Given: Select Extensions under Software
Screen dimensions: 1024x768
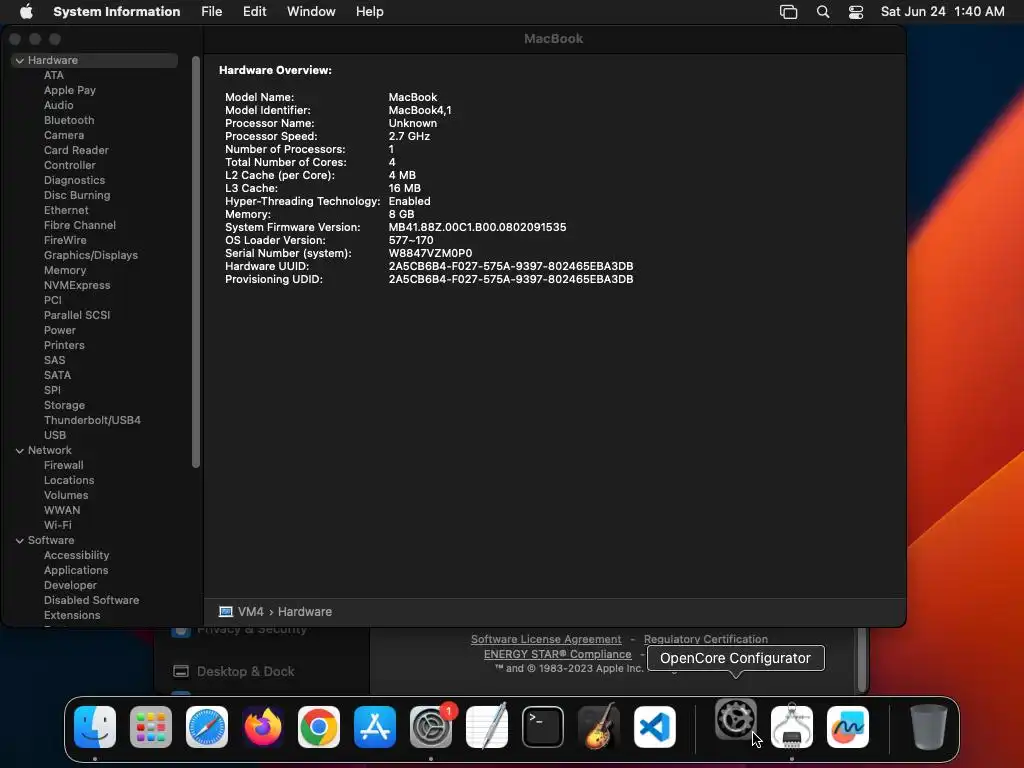Looking at the screenshot, I should point(72,616).
